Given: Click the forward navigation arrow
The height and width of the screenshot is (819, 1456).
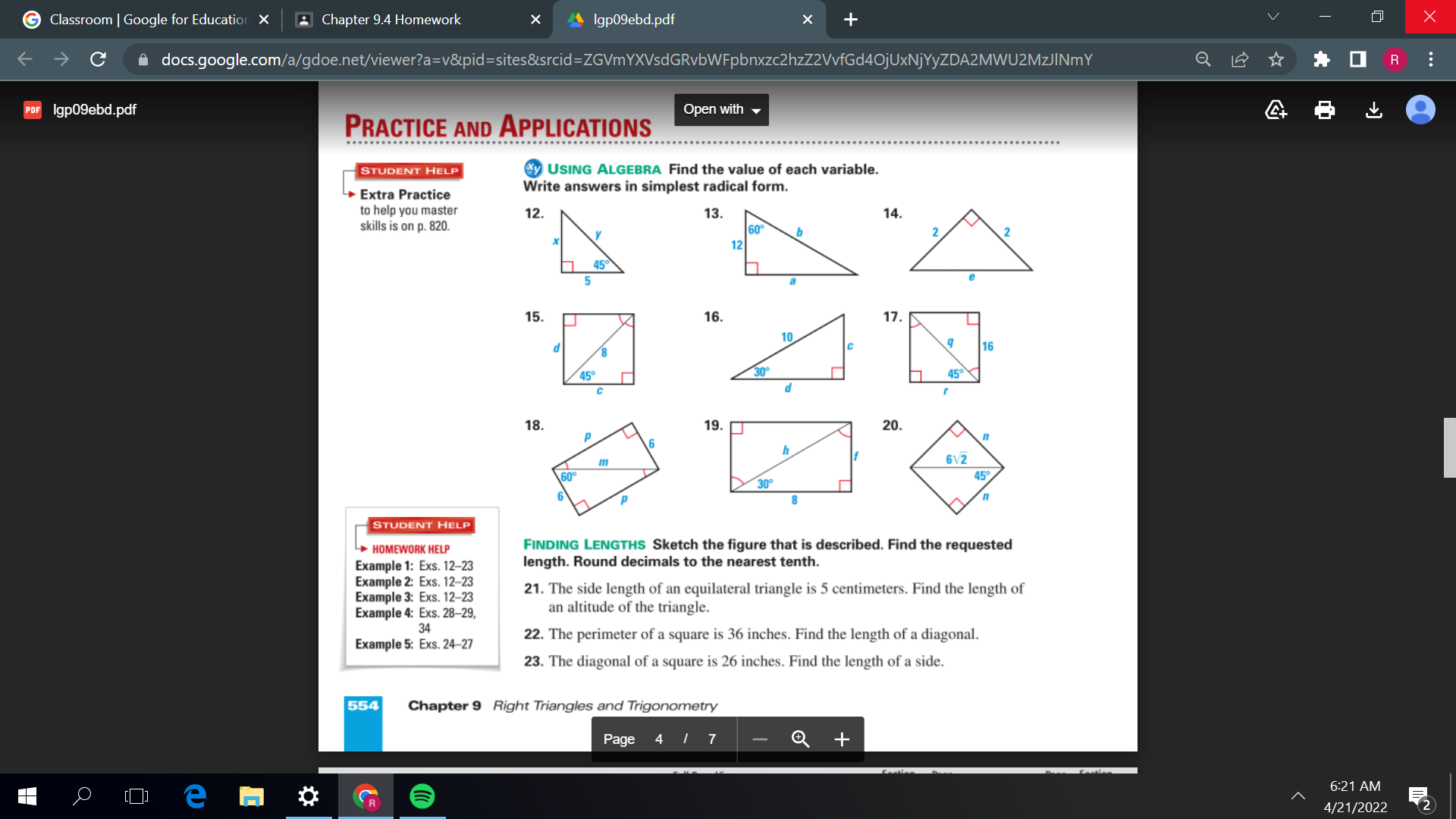Looking at the screenshot, I should coord(52,59).
